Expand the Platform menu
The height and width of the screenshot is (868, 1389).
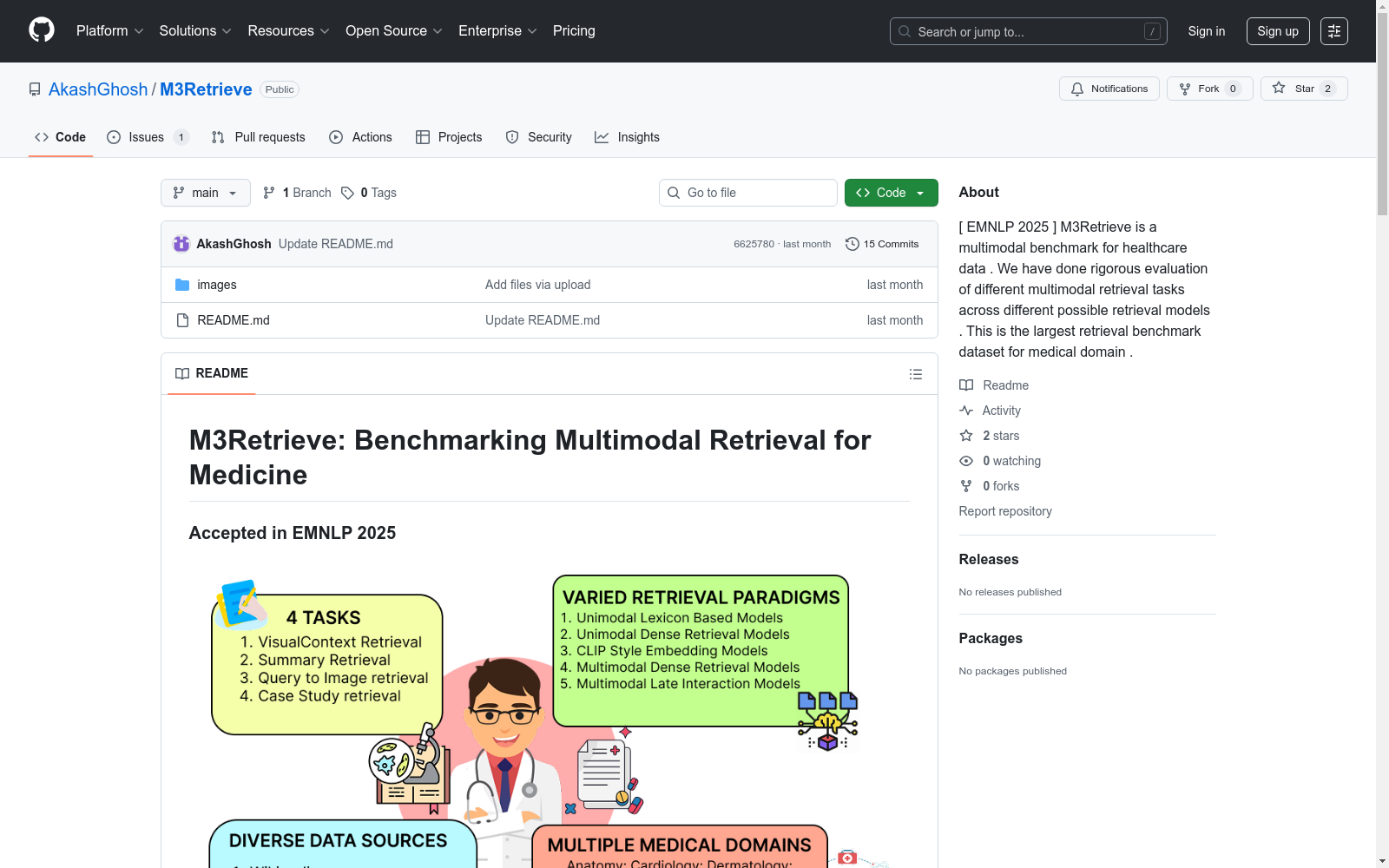coord(110,31)
